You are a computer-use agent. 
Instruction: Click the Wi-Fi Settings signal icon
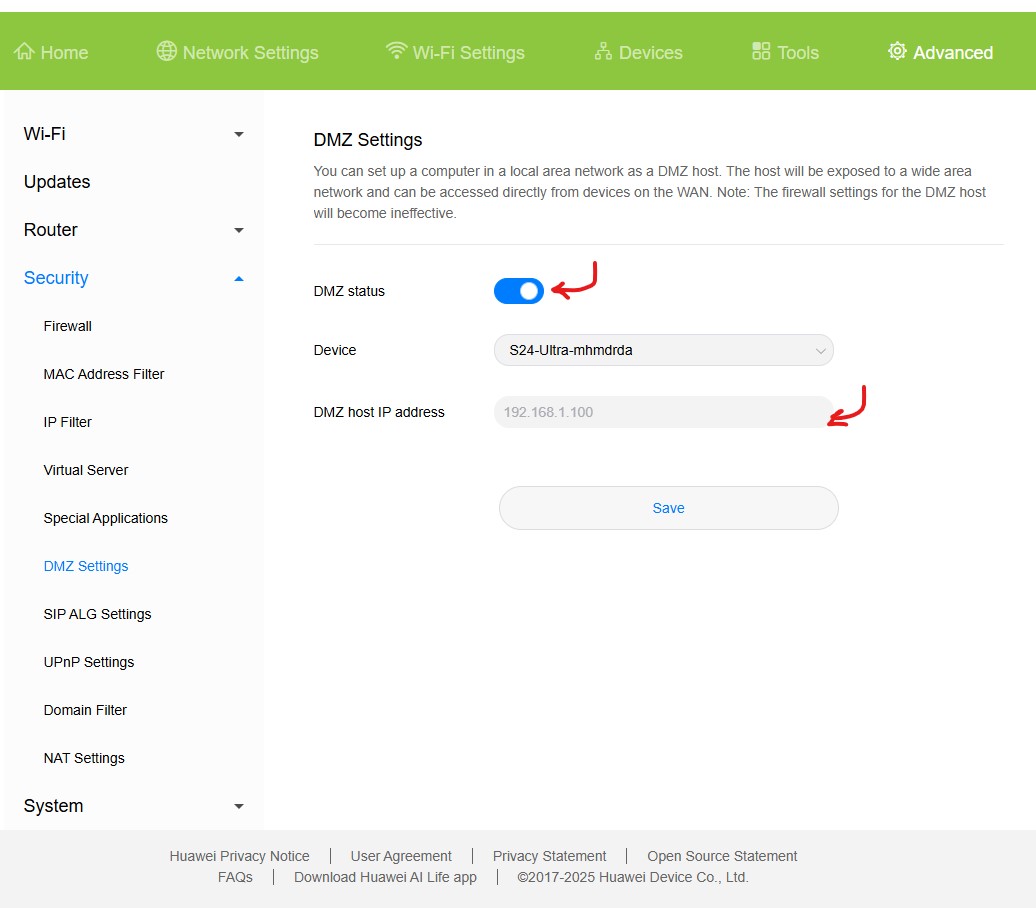click(x=396, y=51)
